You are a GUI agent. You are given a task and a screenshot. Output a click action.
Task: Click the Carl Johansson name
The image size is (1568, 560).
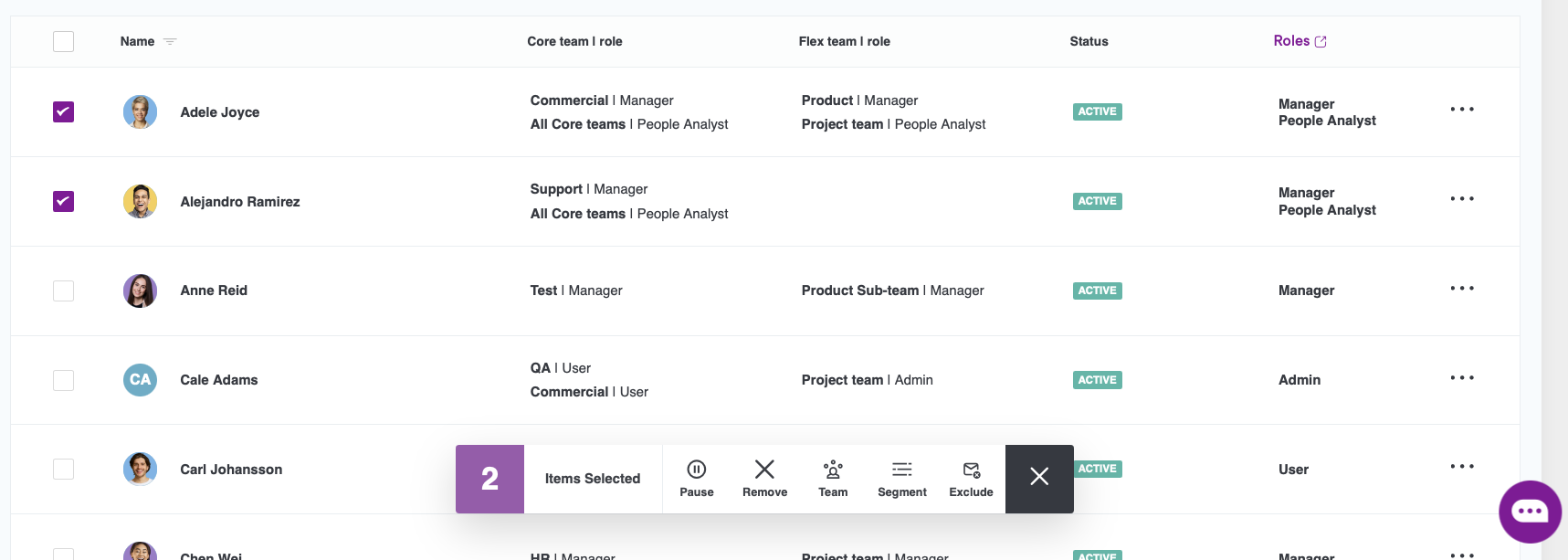click(231, 470)
